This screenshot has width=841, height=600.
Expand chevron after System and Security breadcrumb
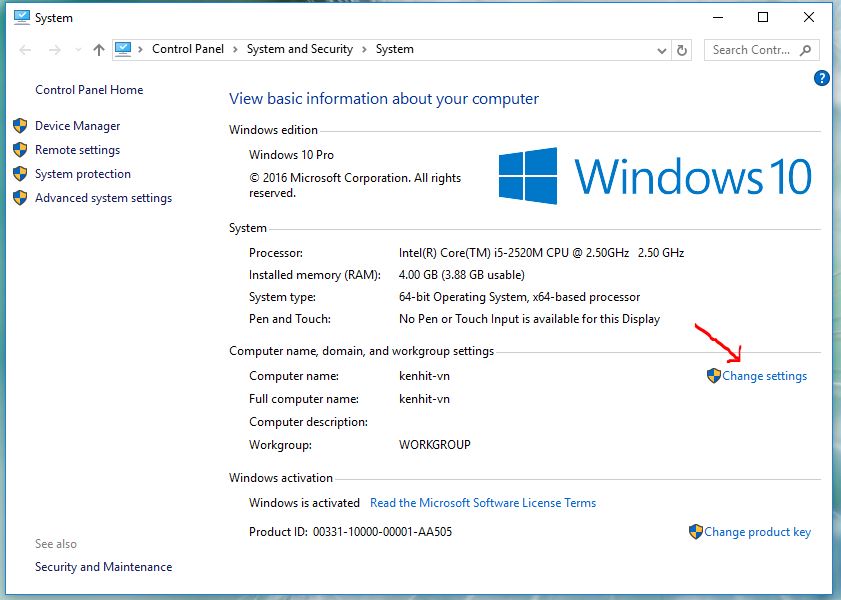tap(365, 49)
